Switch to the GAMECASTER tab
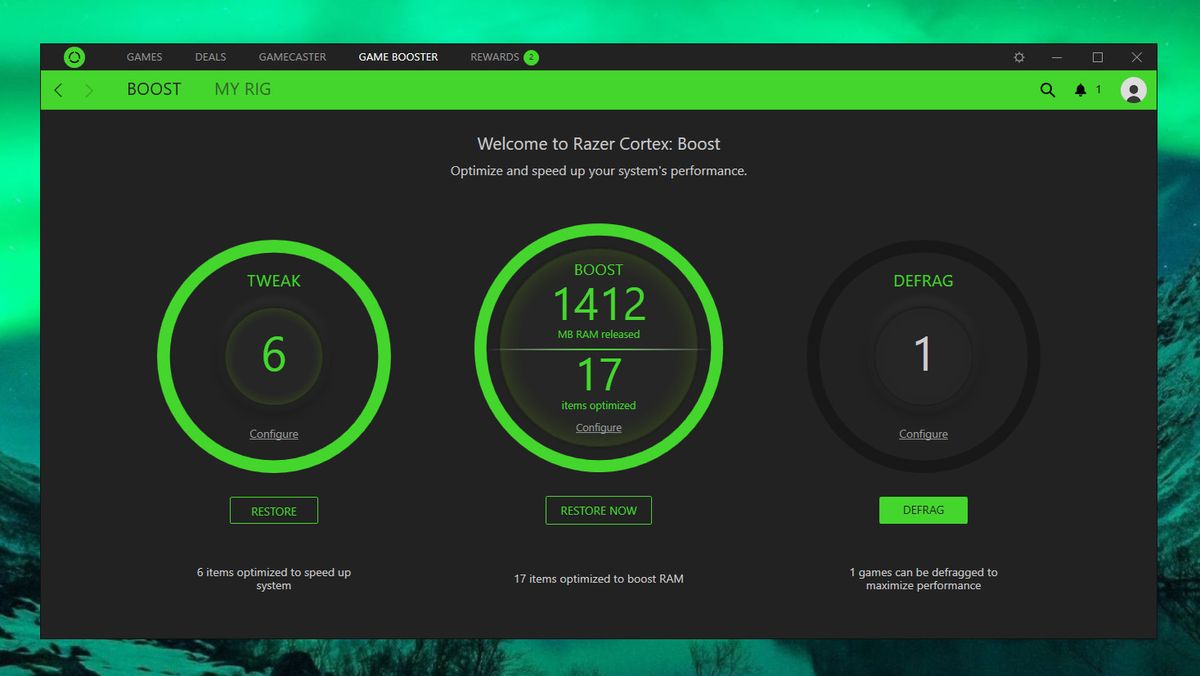The width and height of the screenshot is (1200, 676). [x=292, y=57]
